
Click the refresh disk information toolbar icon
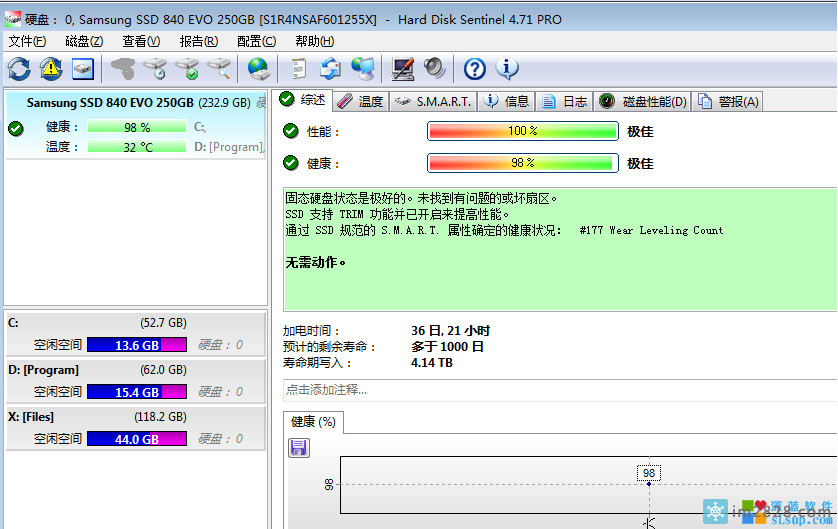(x=19, y=69)
